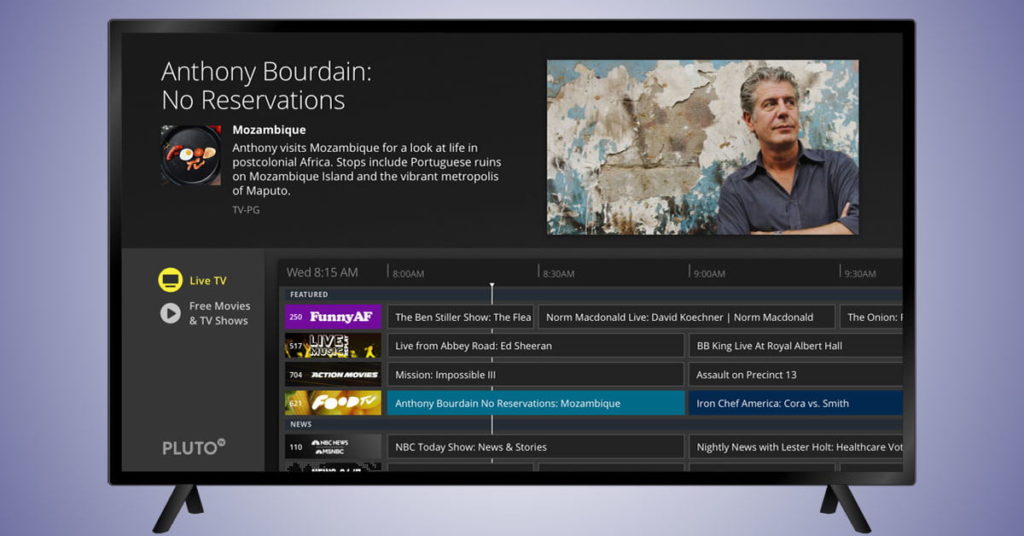Select The Onion program at 9:30AM
Screen dimensions: 1024x536
[871, 317]
